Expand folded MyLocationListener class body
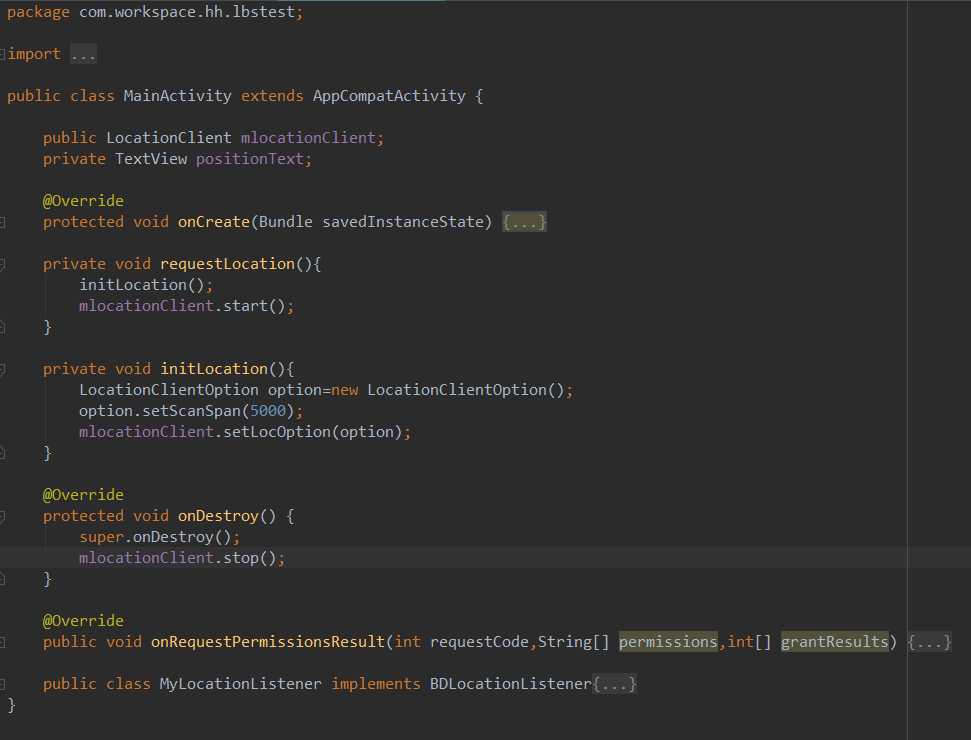 [614, 684]
